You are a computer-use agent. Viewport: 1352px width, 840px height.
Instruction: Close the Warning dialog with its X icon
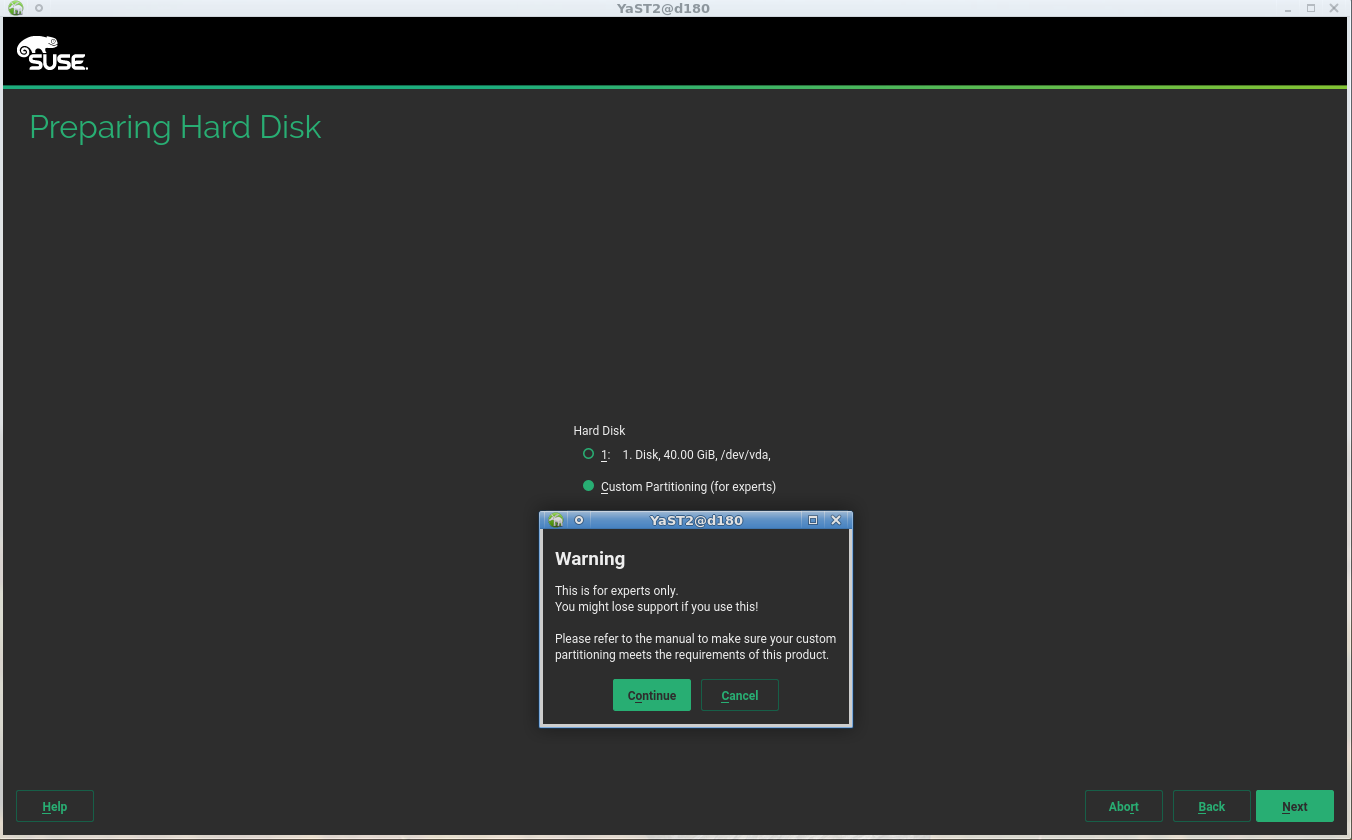pos(836,520)
